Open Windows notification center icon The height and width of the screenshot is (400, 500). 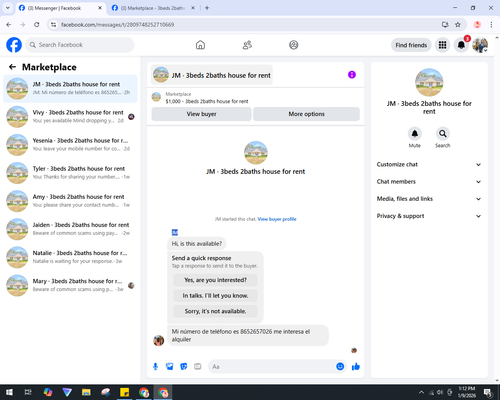coord(488,392)
